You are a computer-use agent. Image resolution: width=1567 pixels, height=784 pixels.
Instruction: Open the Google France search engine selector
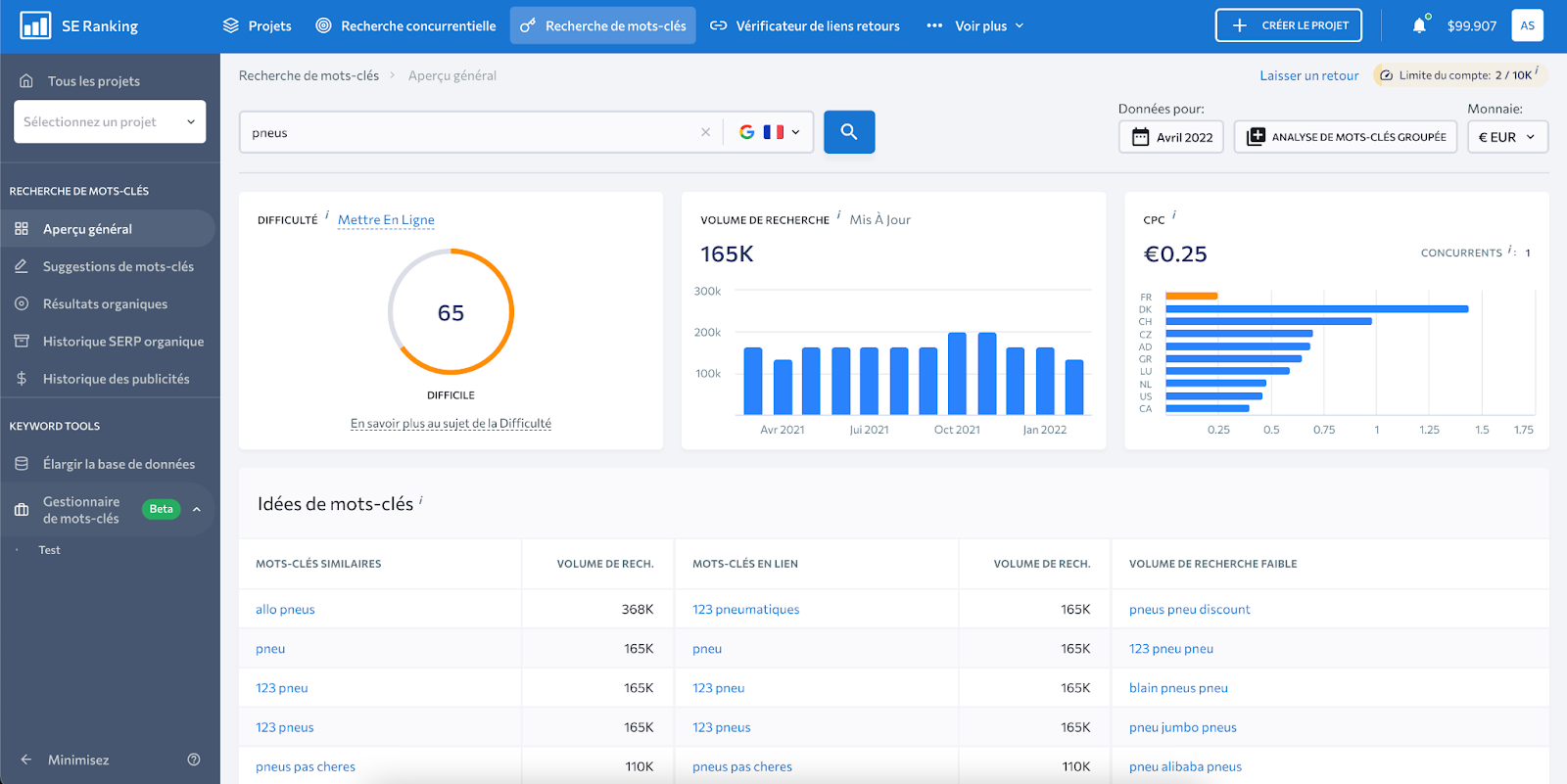pos(770,132)
